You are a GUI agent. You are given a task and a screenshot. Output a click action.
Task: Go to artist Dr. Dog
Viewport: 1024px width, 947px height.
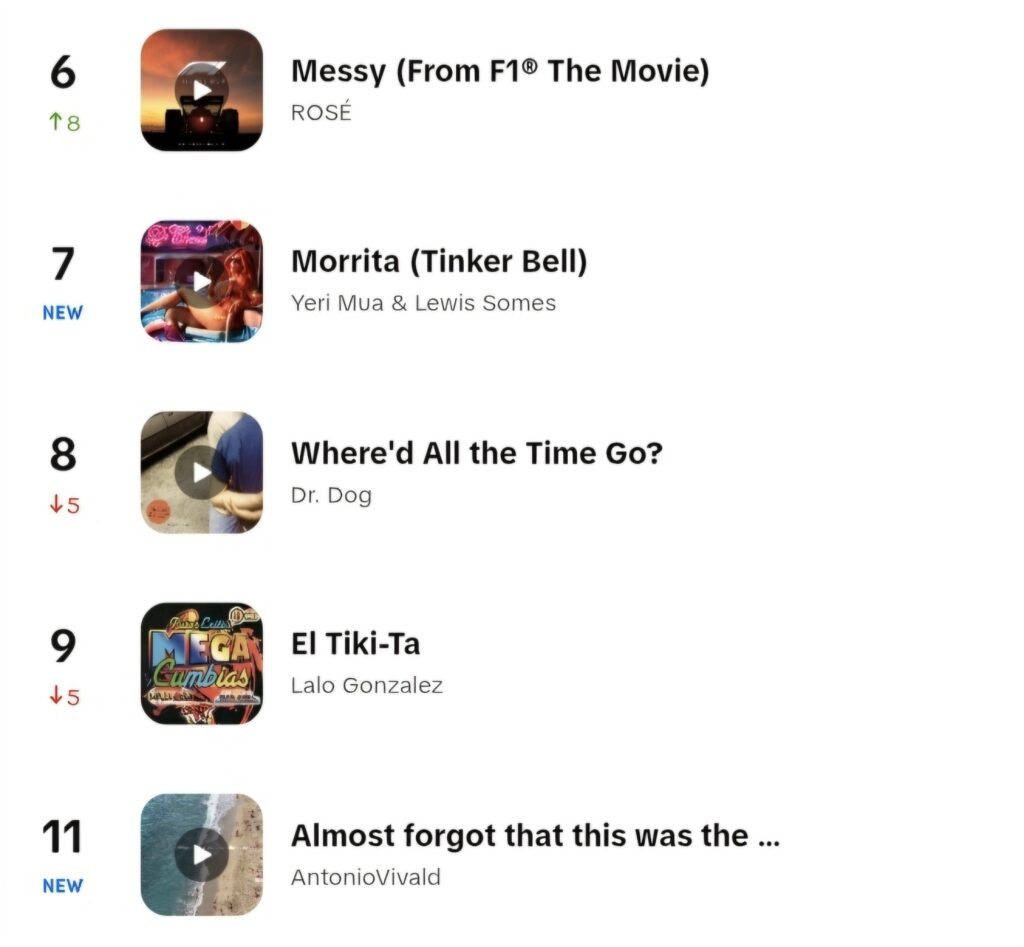point(331,495)
